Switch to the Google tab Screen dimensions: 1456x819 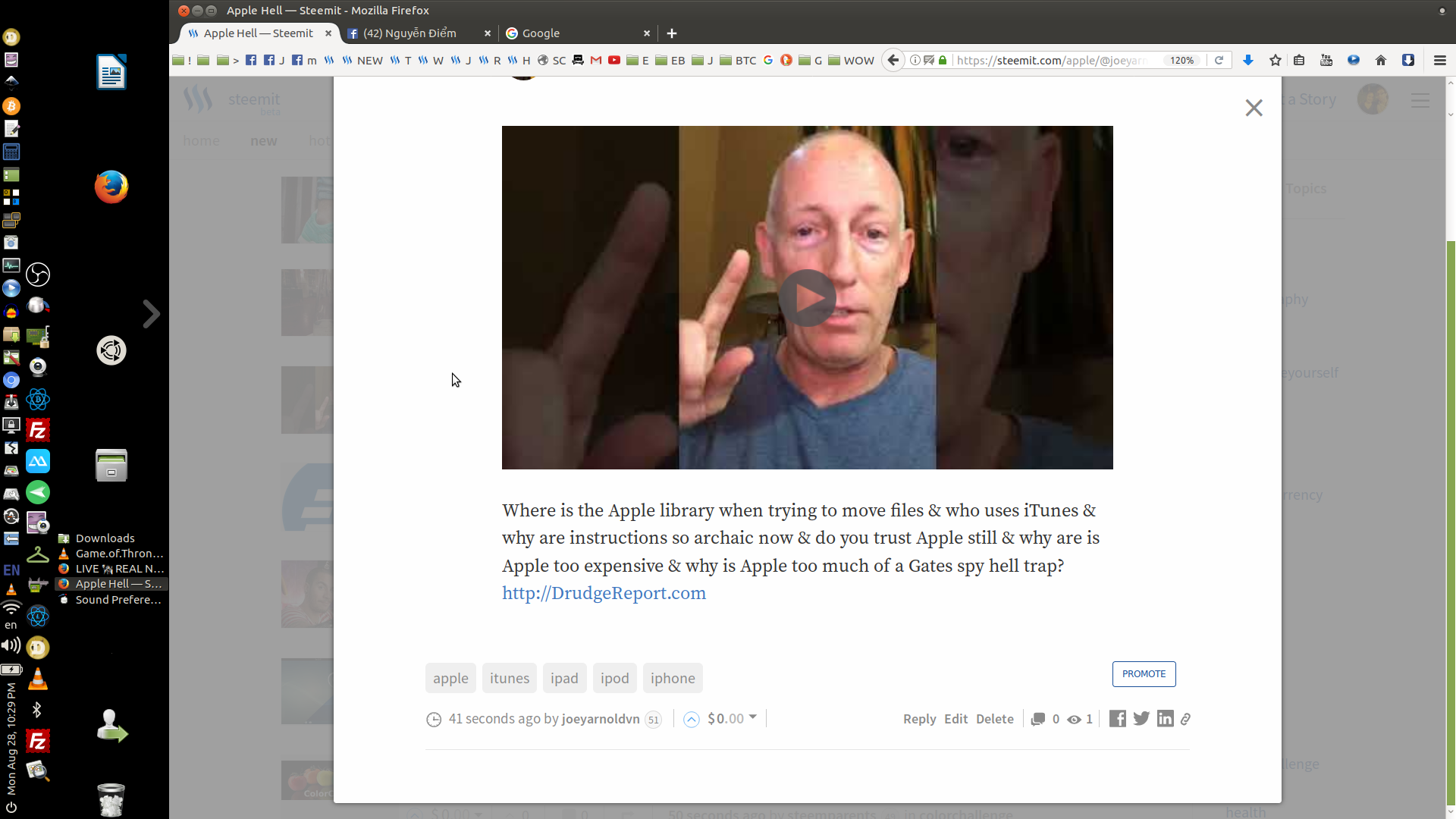541,33
